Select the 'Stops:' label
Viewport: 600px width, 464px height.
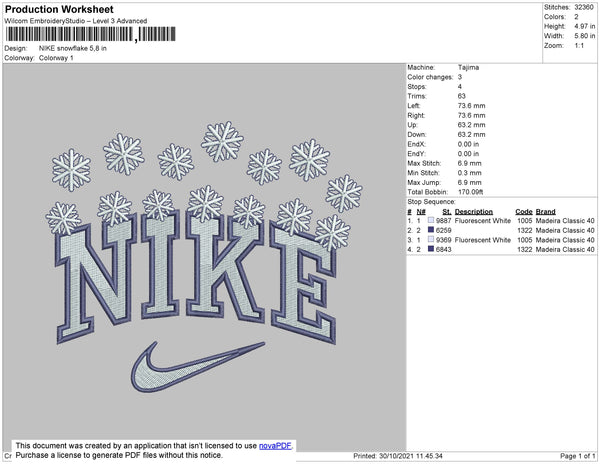[417, 86]
